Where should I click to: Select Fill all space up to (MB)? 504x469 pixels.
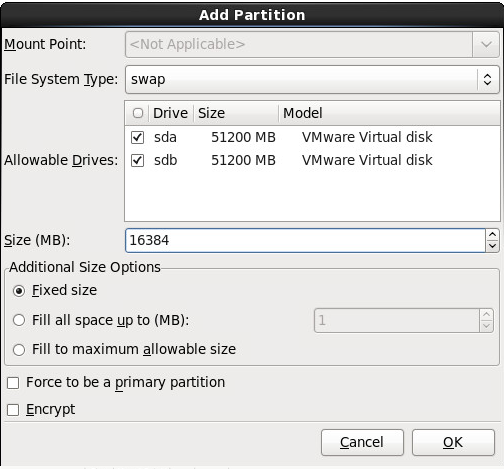pos(19,320)
